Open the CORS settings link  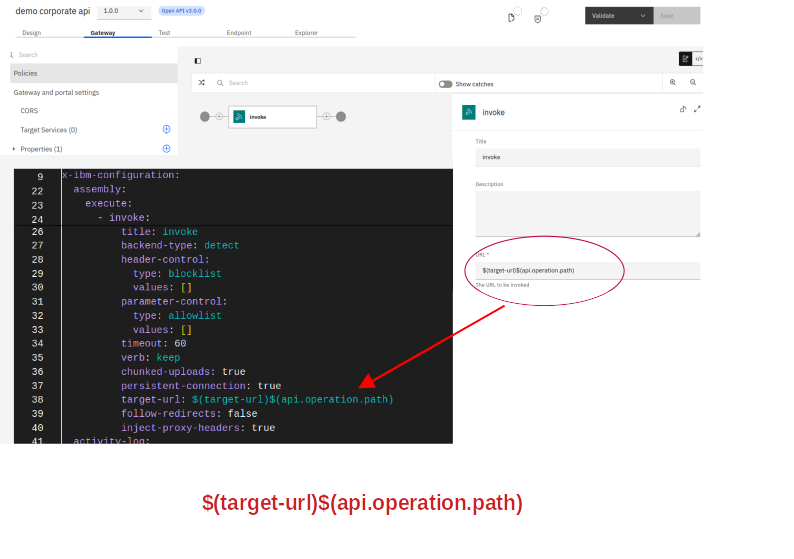(x=30, y=111)
